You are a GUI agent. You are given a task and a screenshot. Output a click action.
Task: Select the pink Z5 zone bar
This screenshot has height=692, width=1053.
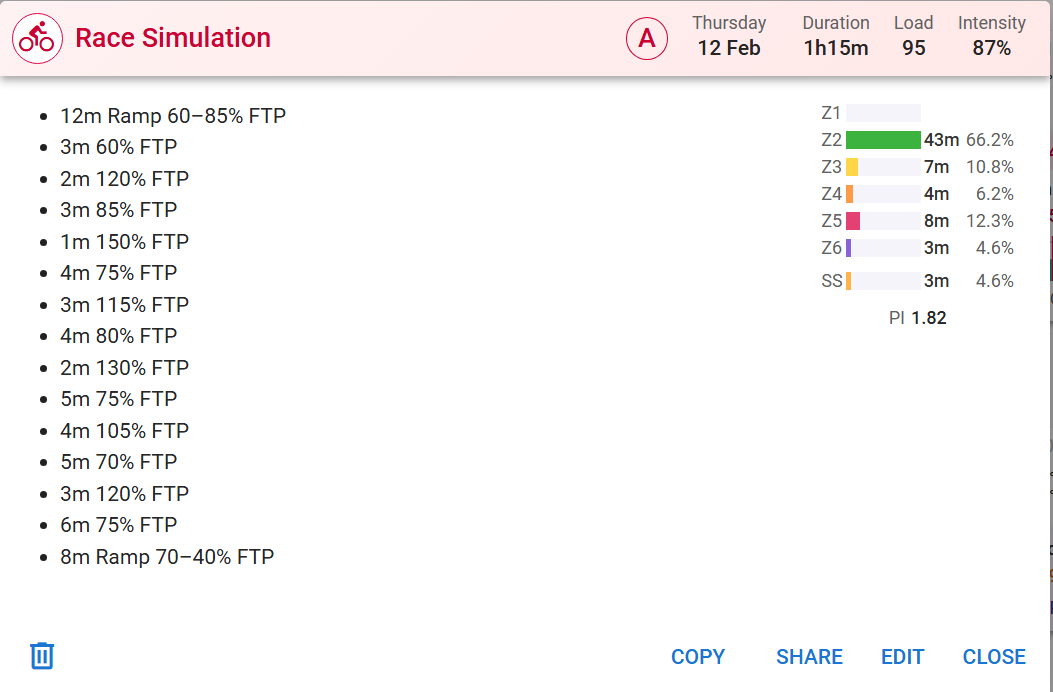click(x=853, y=221)
